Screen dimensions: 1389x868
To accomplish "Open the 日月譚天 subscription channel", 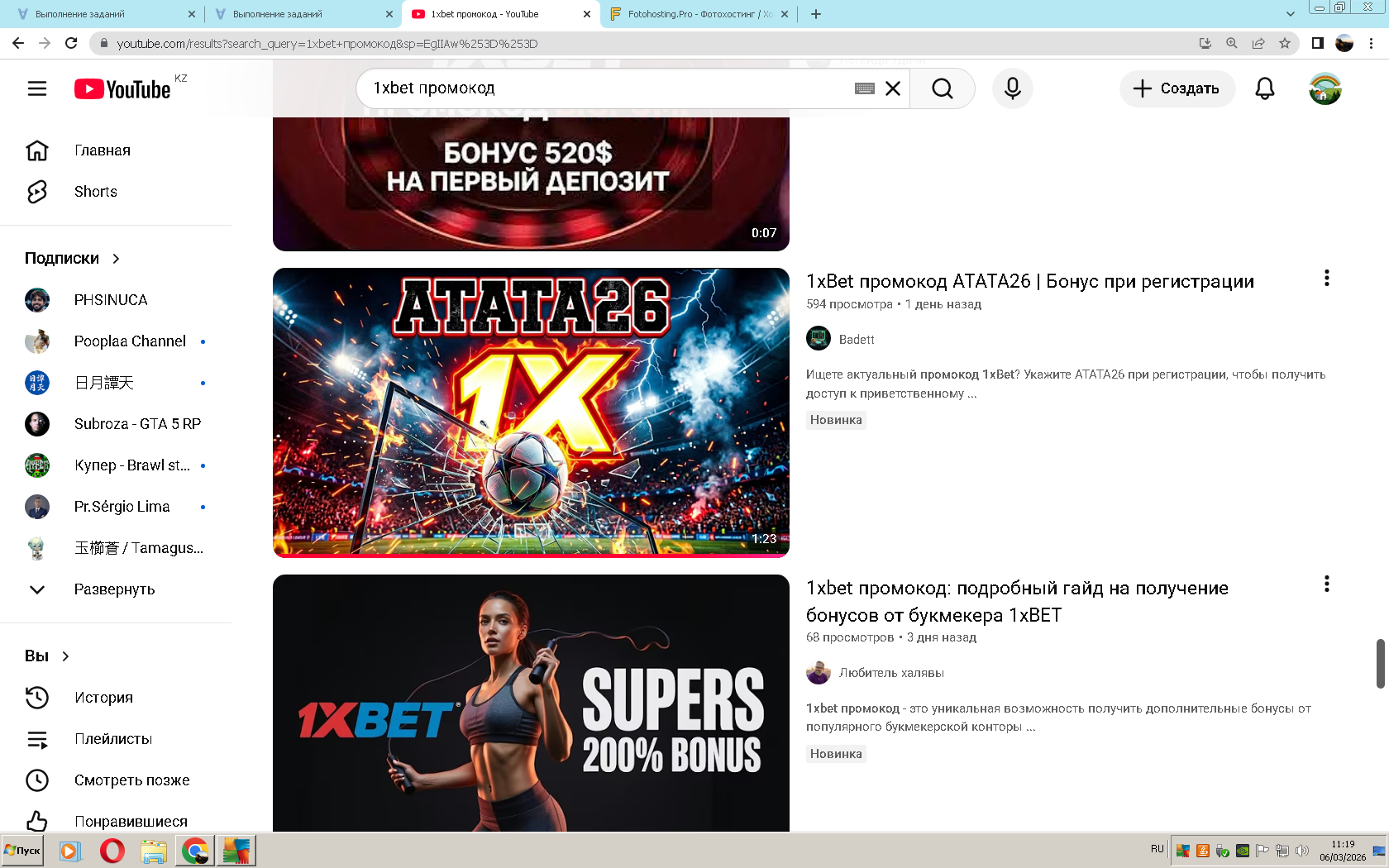I will [x=116, y=383].
